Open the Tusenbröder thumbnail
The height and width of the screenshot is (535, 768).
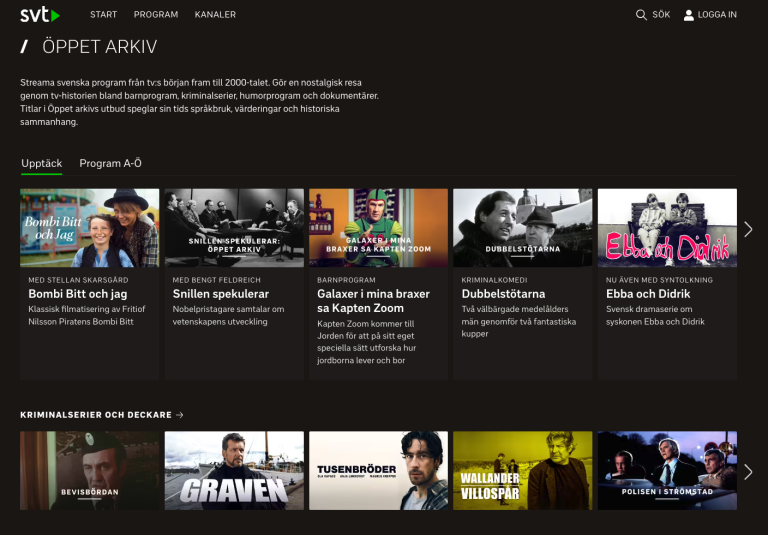click(x=378, y=470)
